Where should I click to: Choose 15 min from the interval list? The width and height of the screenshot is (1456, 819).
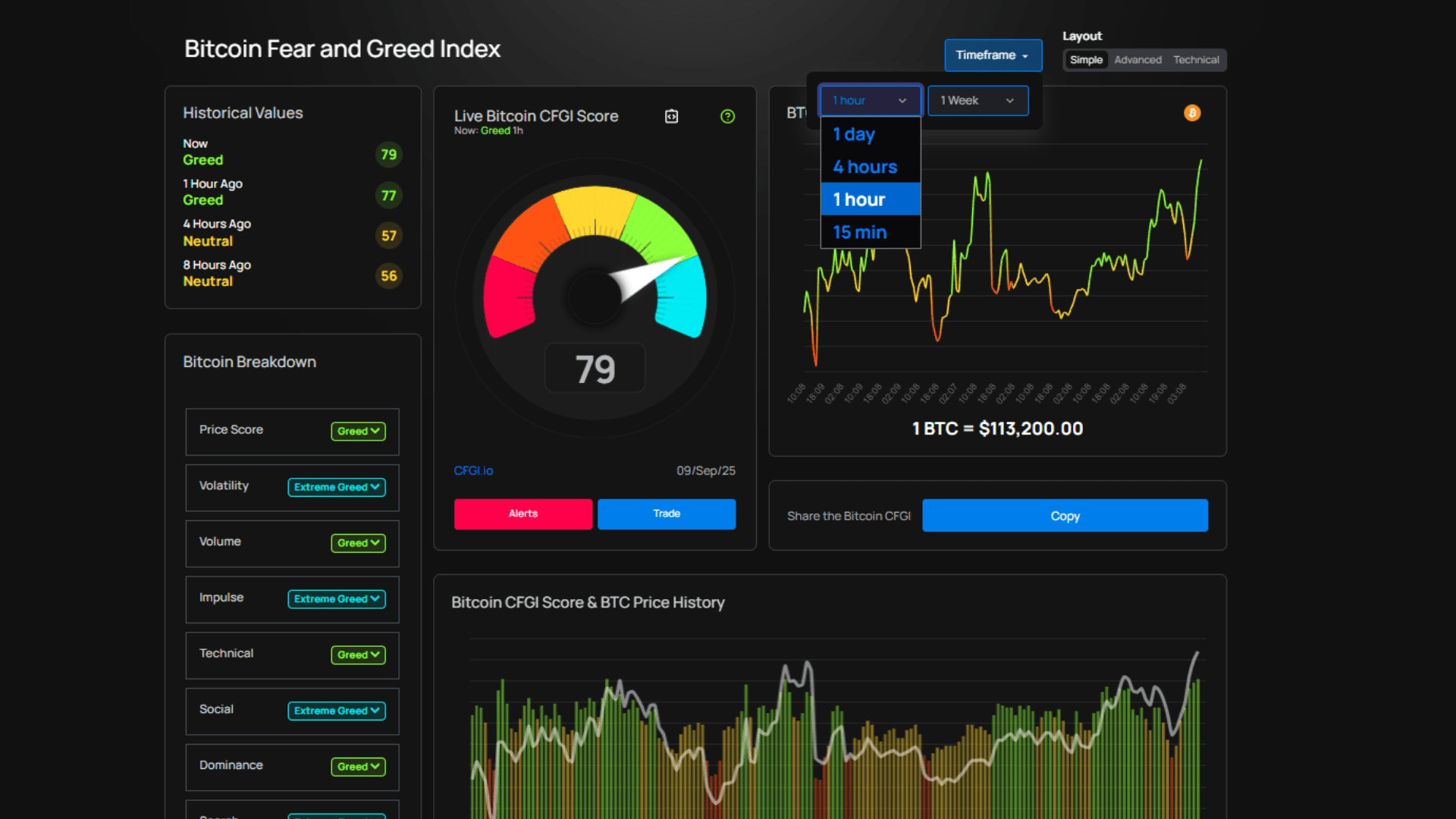(x=860, y=232)
